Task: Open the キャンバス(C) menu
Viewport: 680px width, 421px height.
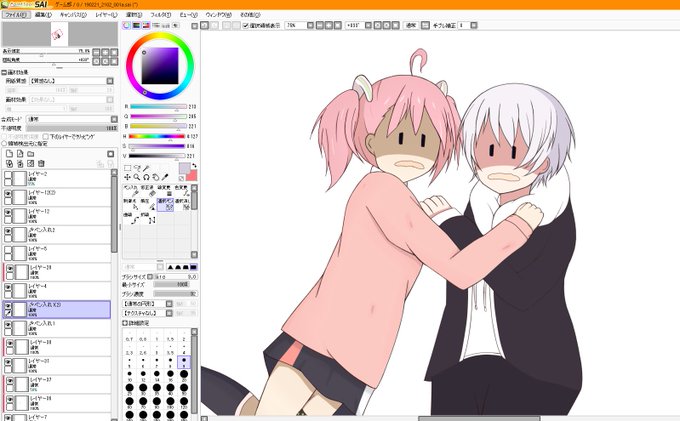Action: pos(73,15)
